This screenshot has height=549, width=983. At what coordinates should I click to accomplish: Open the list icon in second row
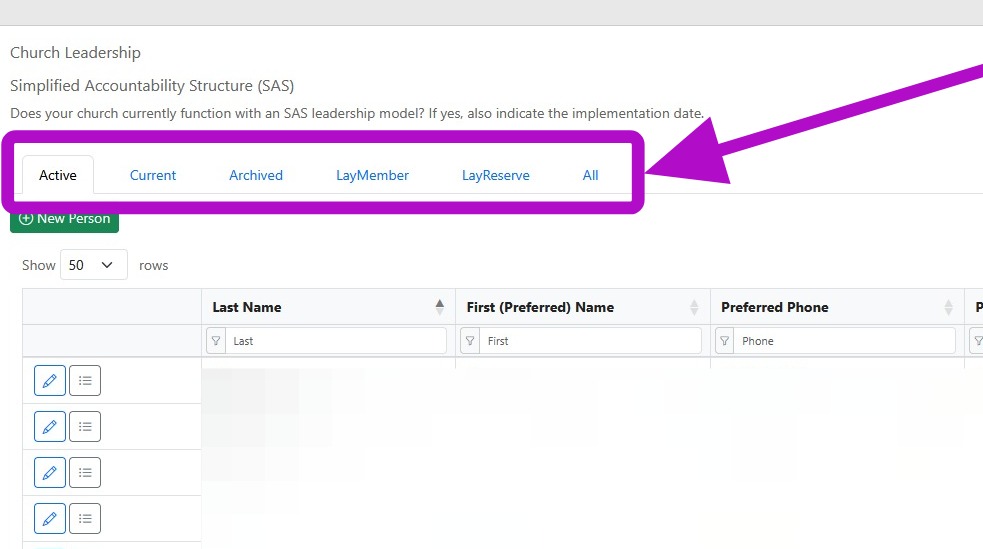(x=85, y=427)
